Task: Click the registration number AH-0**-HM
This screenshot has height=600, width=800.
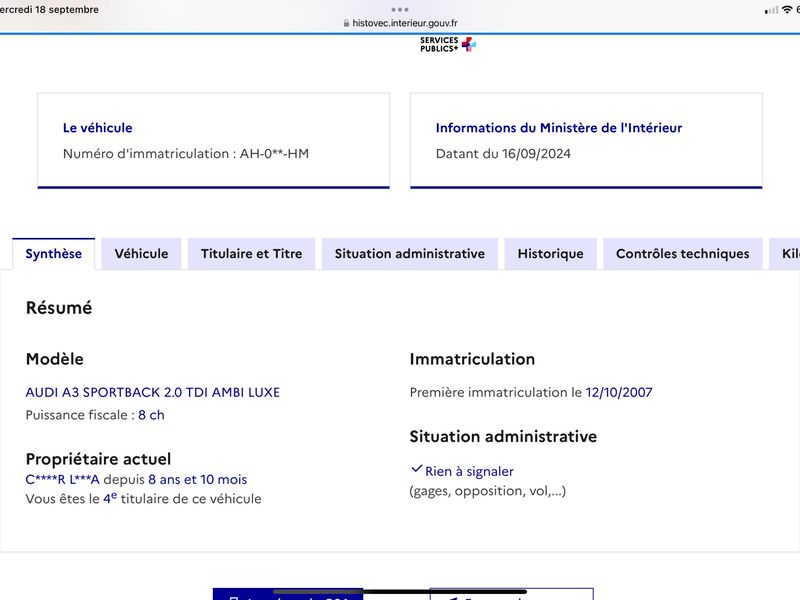Action: (274, 154)
